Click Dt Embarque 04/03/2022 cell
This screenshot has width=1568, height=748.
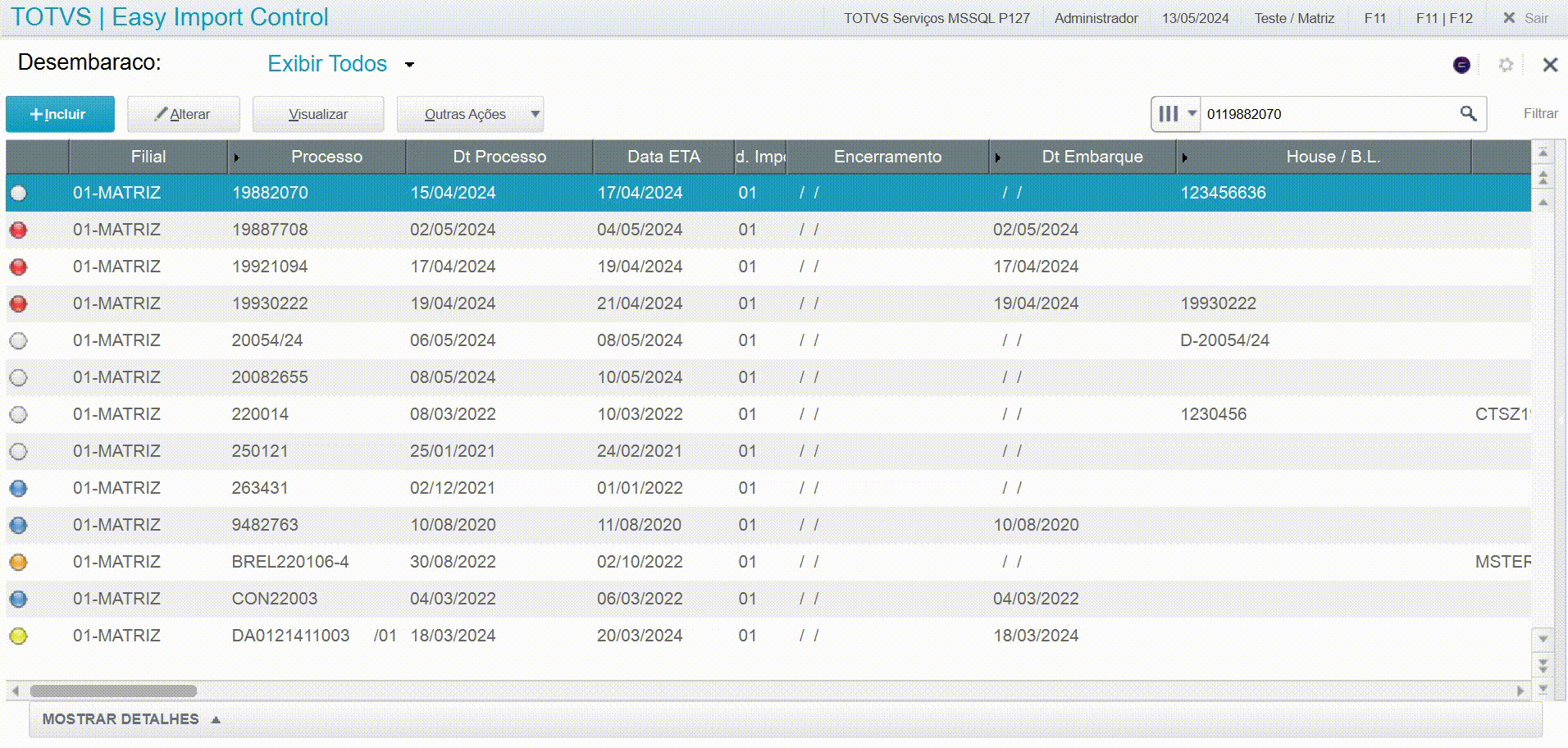[x=1036, y=599]
